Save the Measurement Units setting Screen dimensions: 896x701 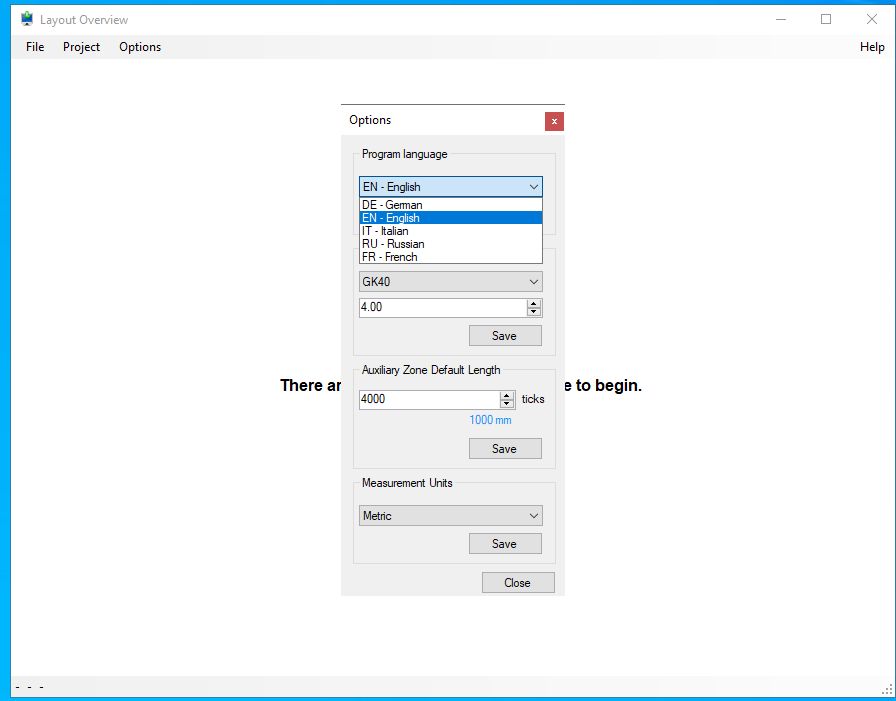505,543
